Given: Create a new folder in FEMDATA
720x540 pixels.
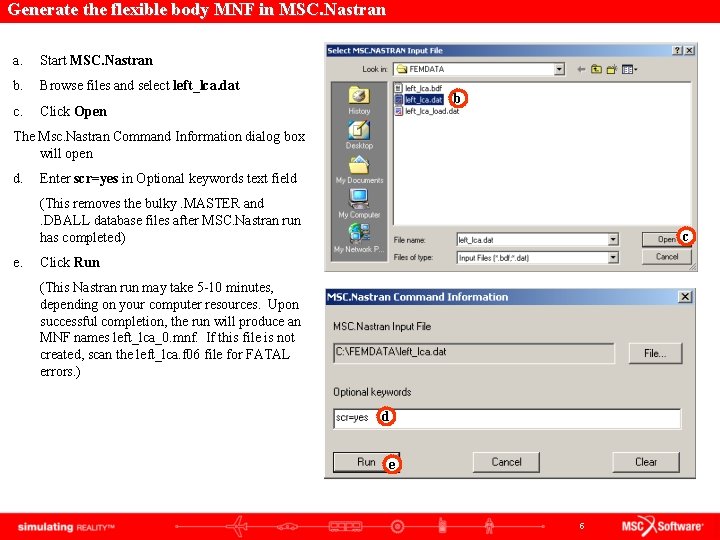Looking at the screenshot, I should 612,69.
